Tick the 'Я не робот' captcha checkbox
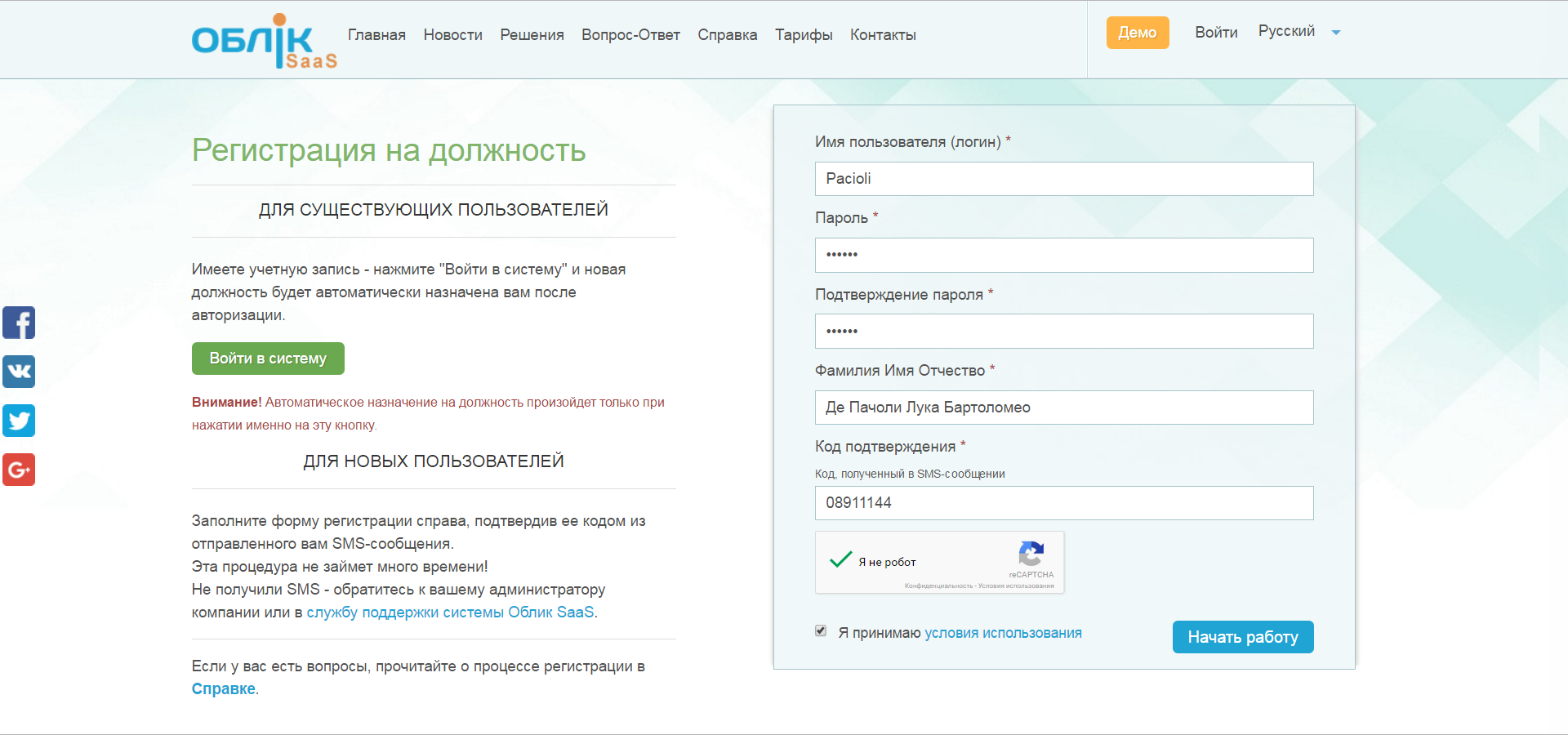 pos(840,560)
